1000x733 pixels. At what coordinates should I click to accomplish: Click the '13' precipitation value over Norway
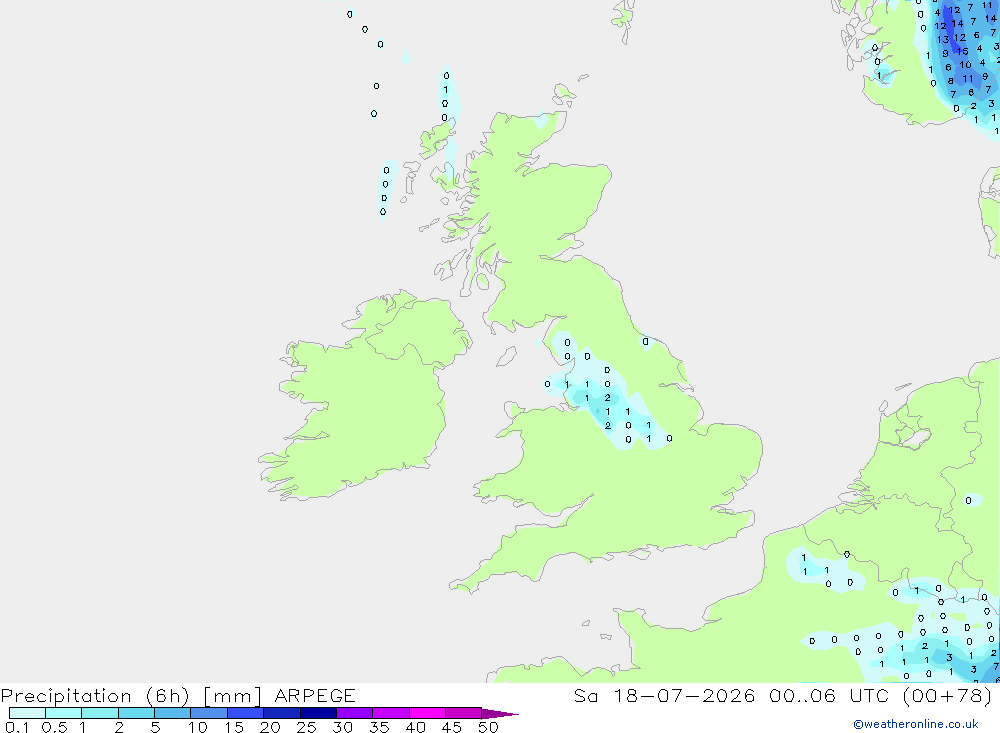click(x=943, y=40)
